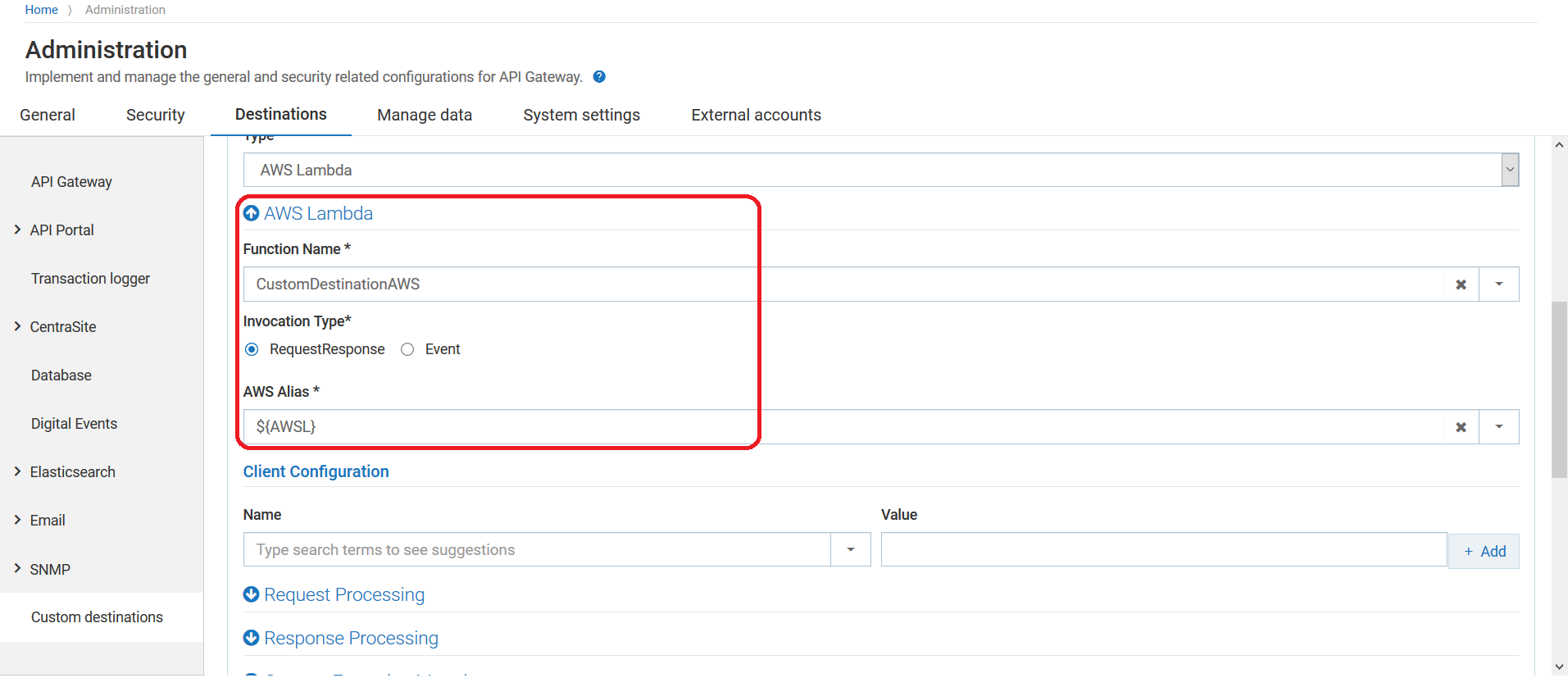Expand Request Processing arrow icon
The width and height of the screenshot is (1568, 678).
(252, 594)
